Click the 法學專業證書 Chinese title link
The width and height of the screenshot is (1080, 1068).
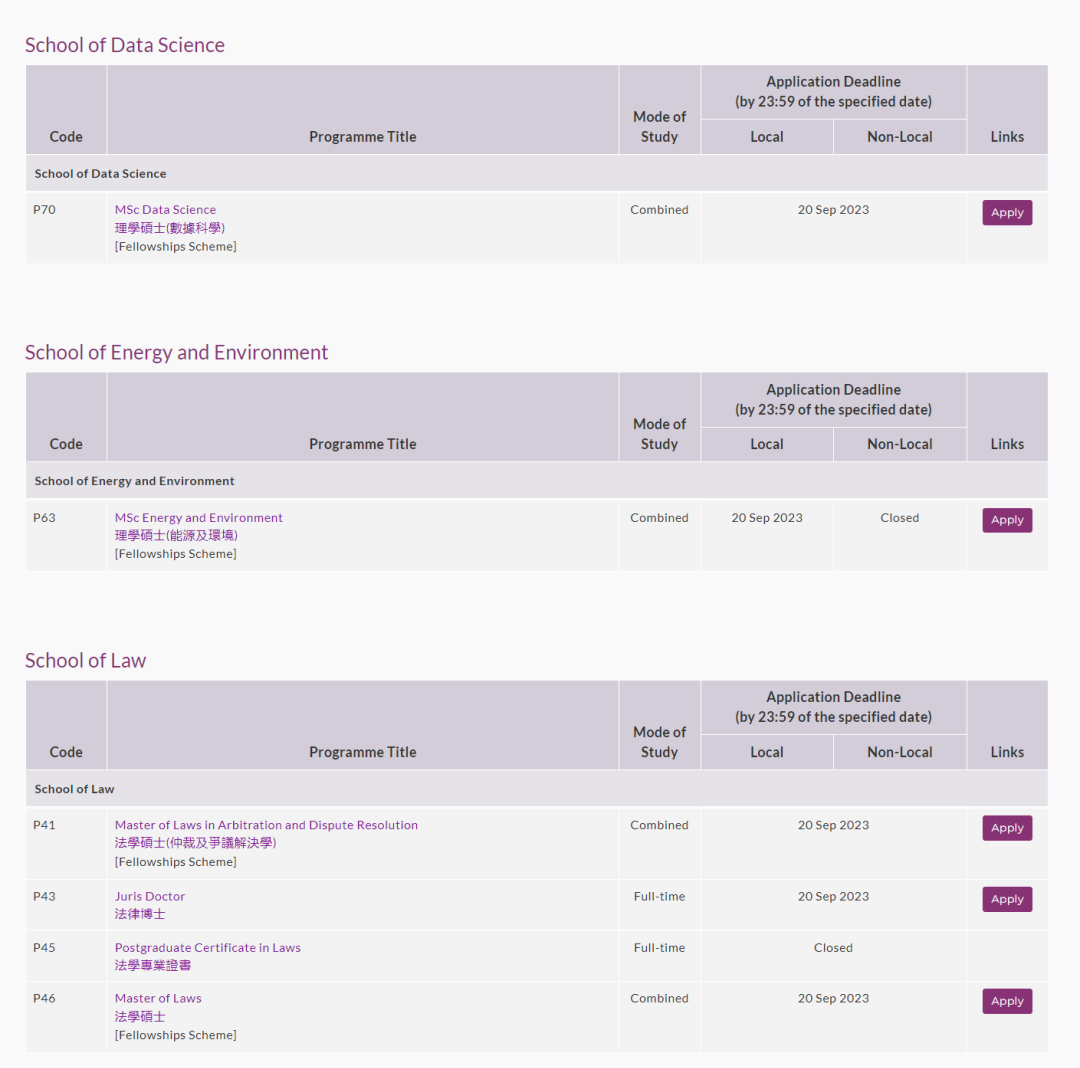click(x=153, y=965)
